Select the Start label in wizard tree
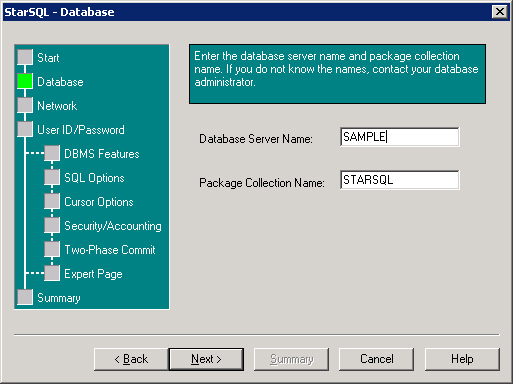The image size is (513, 384). (x=48, y=58)
